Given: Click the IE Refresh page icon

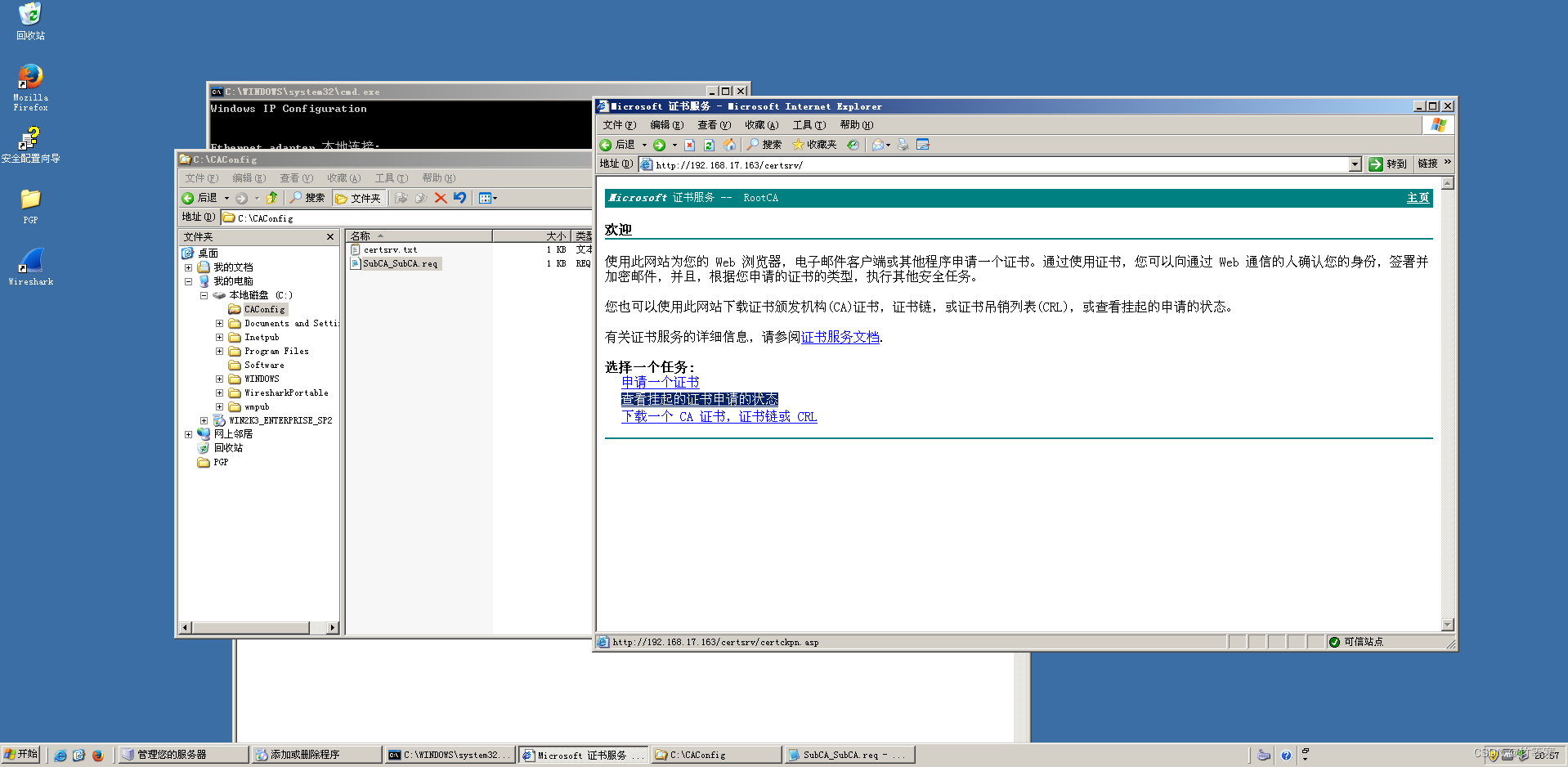Looking at the screenshot, I should click(709, 145).
